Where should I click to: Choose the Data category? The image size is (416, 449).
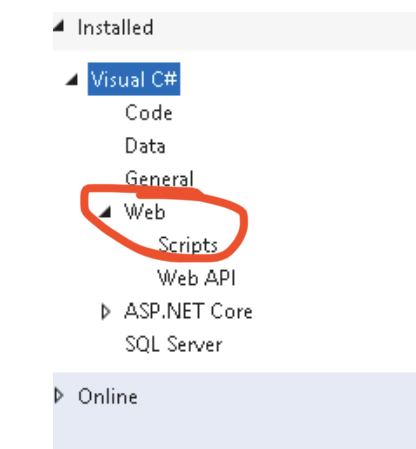point(145,146)
